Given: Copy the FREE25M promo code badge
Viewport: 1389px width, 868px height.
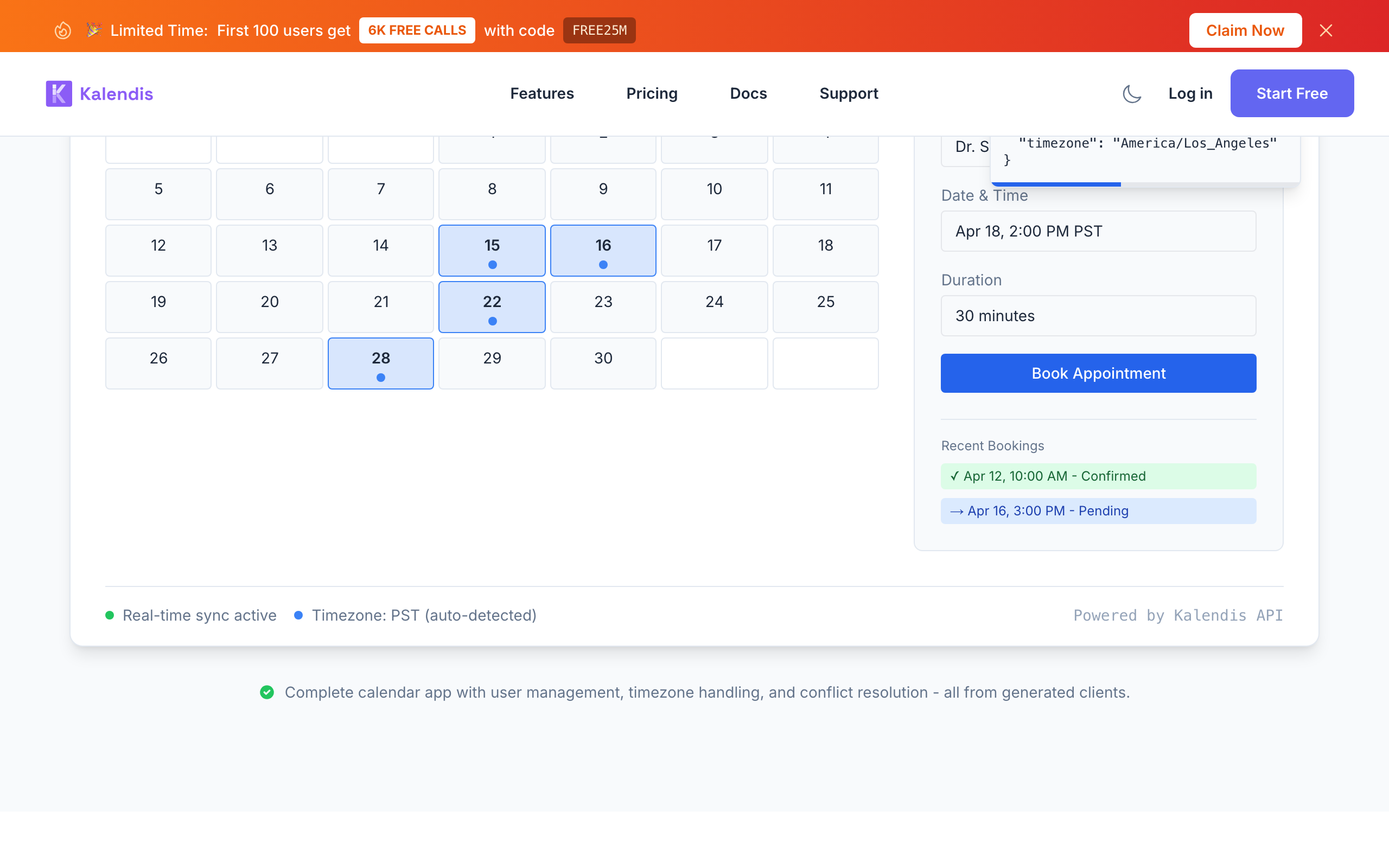Looking at the screenshot, I should tap(599, 30).
